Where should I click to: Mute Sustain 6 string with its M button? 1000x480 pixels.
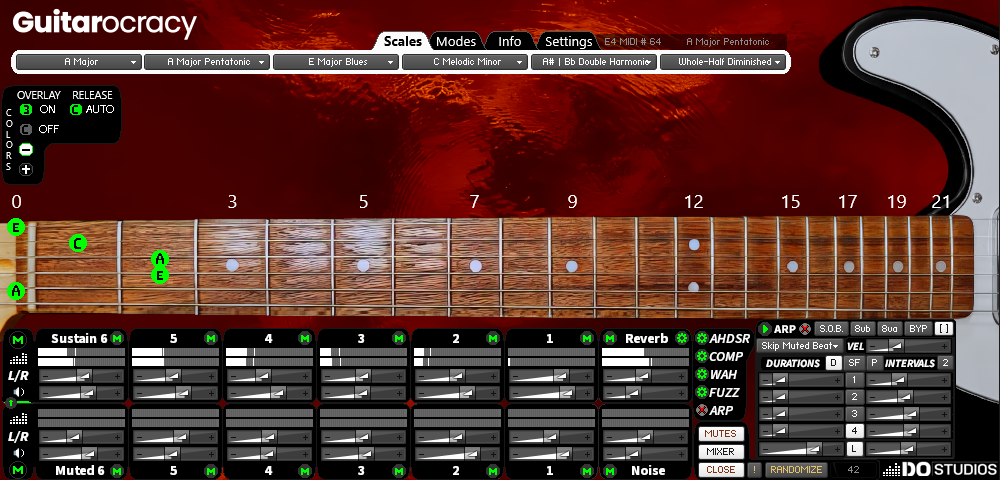[117, 338]
